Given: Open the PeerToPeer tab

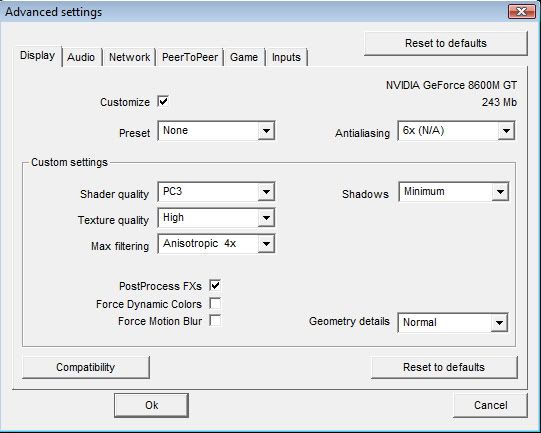Looking at the screenshot, I should 190,57.
